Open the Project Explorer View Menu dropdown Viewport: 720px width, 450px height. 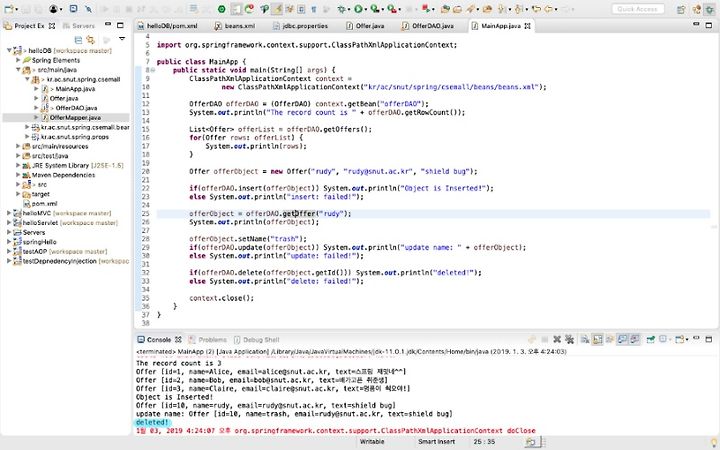[122, 39]
